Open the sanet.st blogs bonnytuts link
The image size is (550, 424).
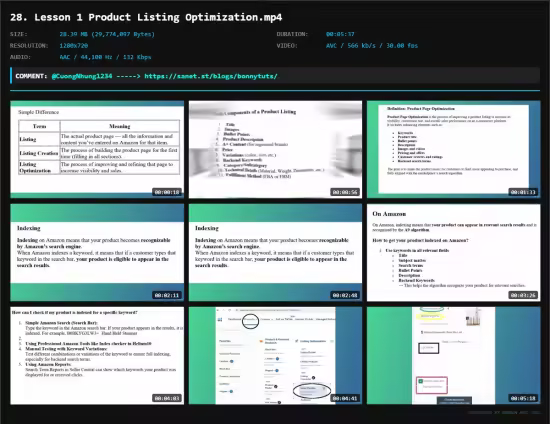coord(211,76)
